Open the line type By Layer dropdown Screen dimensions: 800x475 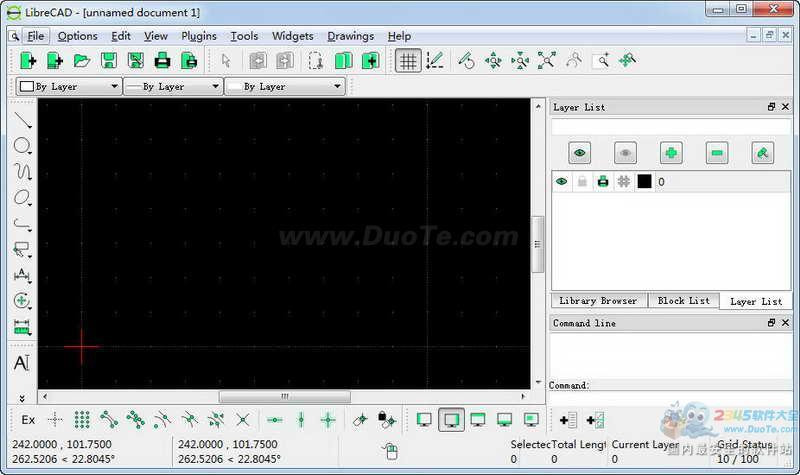point(285,86)
